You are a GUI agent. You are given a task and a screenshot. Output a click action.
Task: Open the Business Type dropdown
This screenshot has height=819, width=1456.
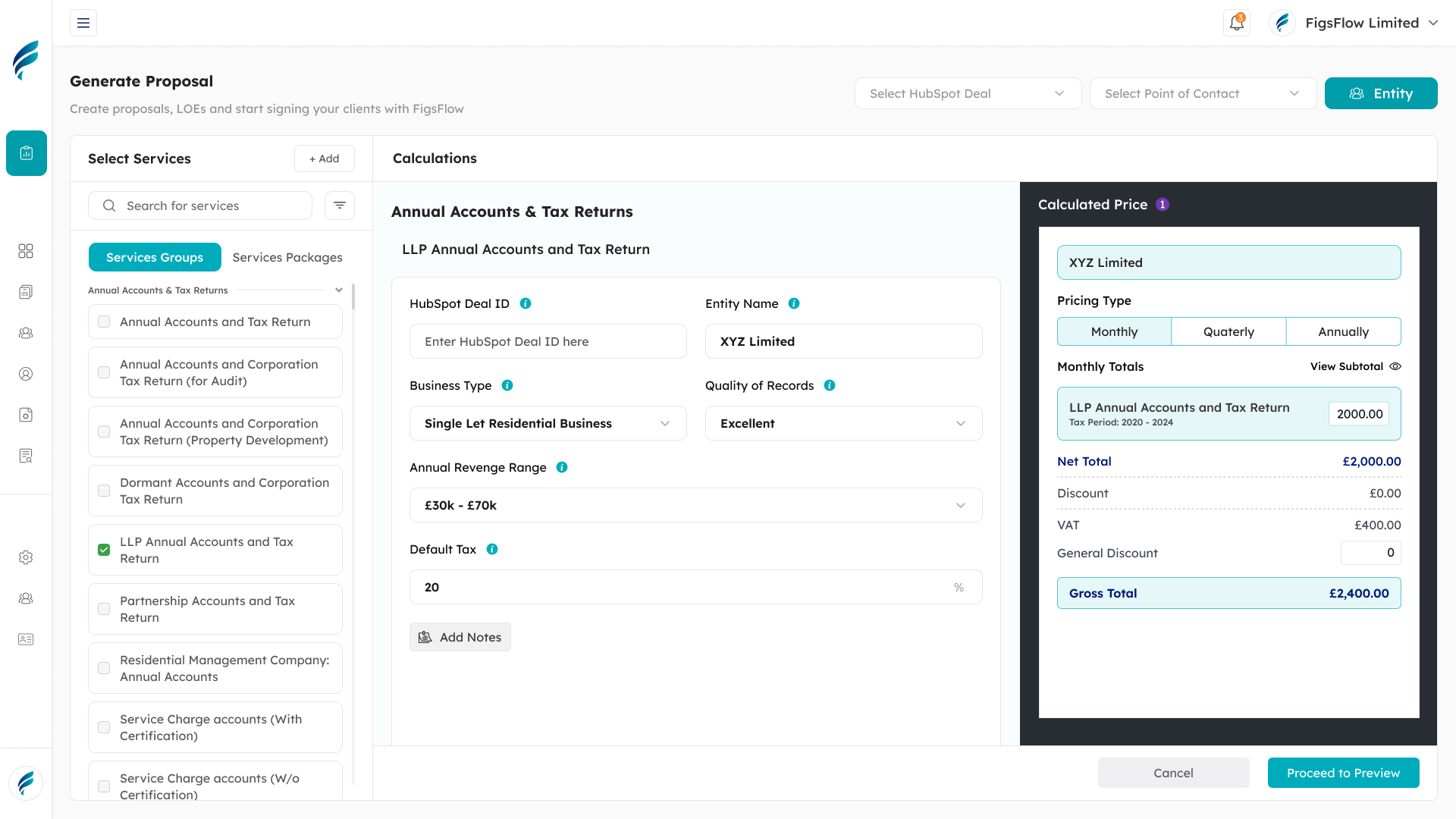[x=548, y=423]
